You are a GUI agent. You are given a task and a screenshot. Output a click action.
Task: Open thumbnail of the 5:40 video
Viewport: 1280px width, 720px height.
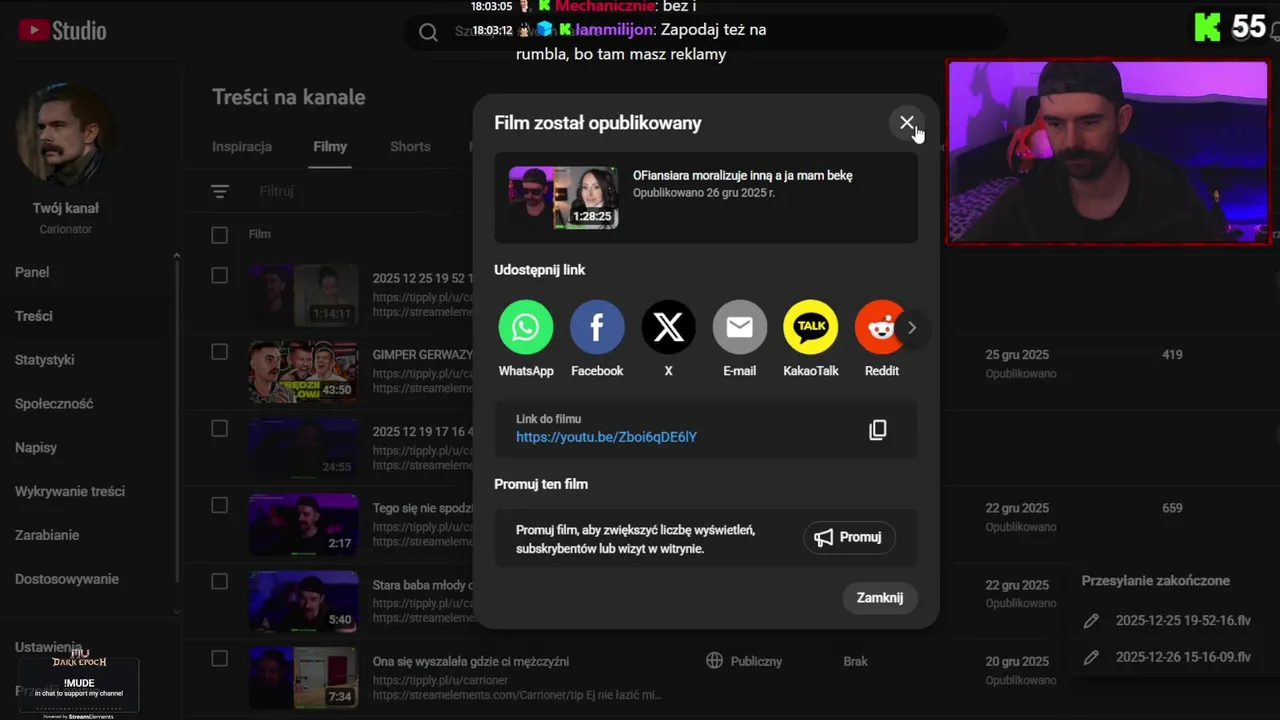303,601
